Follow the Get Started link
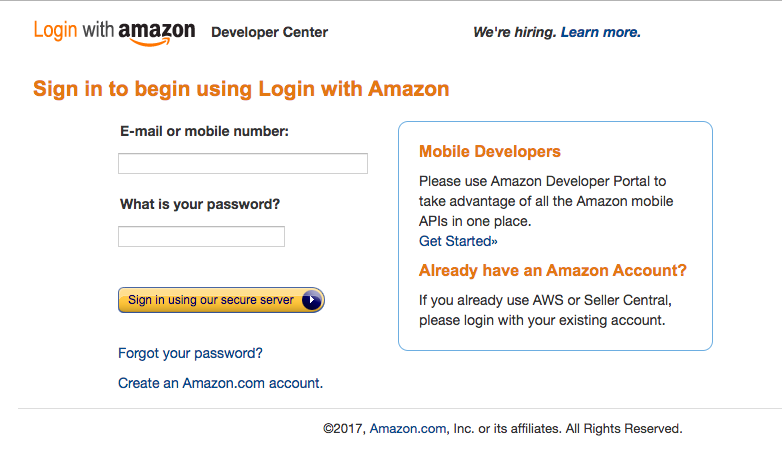This screenshot has width=782, height=476. click(x=458, y=241)
